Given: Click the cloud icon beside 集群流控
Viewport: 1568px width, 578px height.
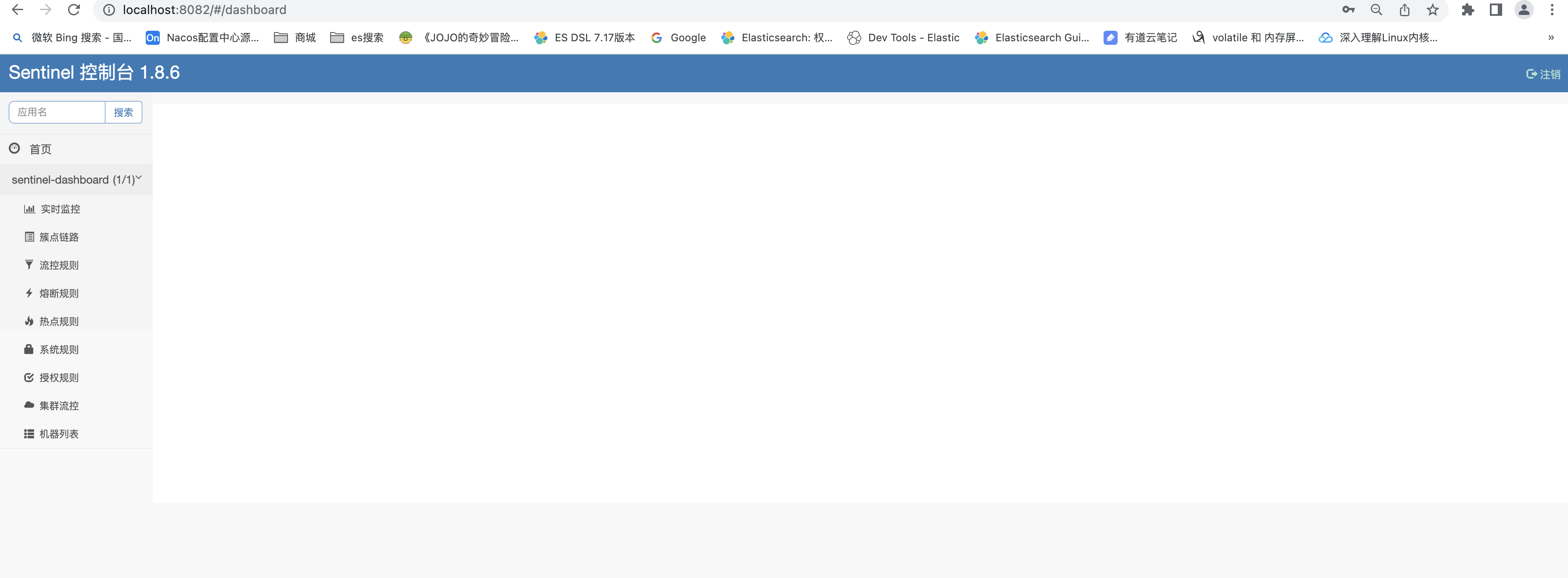Looking at the screenshot, I should point(29,405).
